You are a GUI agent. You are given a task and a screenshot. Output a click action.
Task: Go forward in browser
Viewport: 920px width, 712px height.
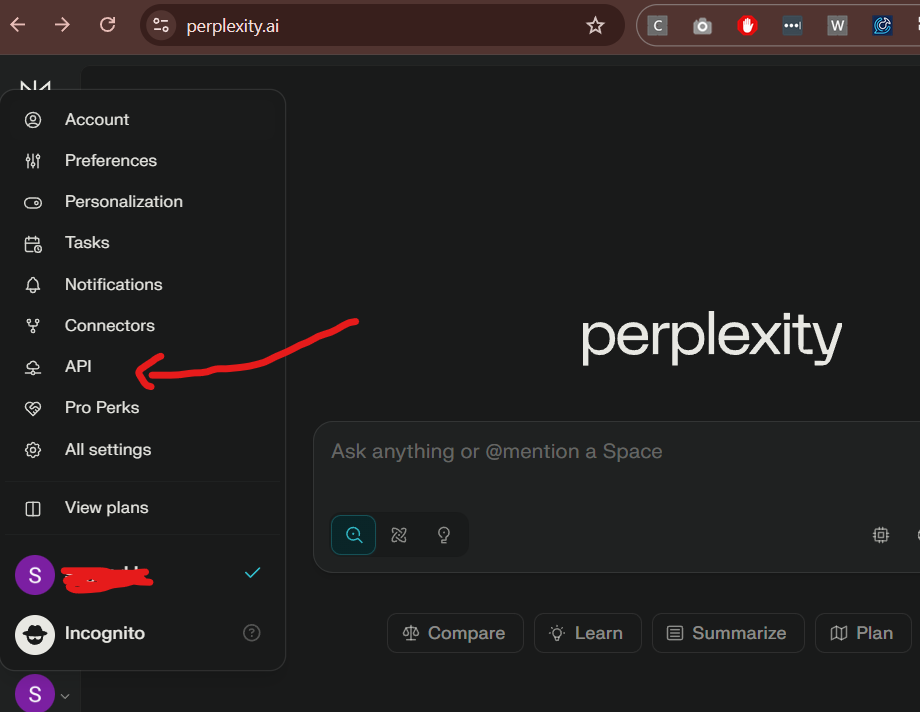[62, 25]
